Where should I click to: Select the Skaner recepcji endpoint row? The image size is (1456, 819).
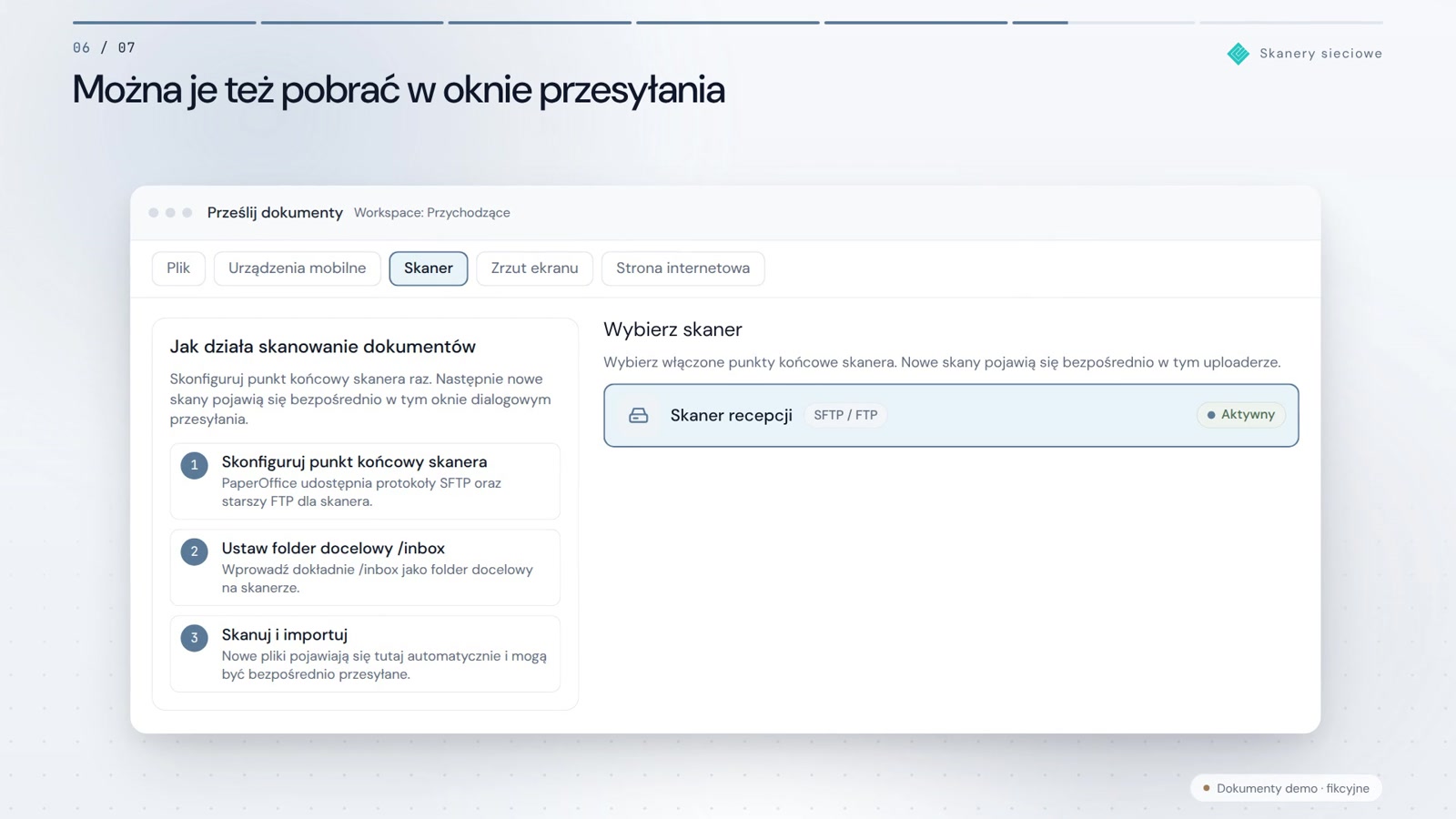951,416
